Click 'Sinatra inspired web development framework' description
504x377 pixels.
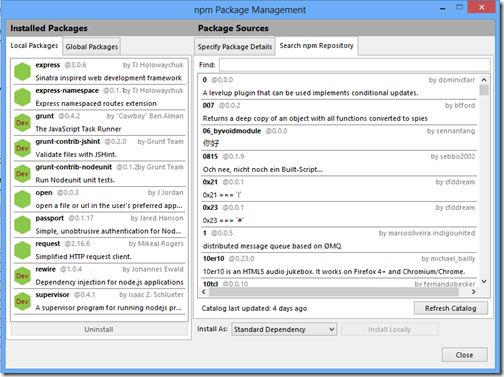point(109,78)
